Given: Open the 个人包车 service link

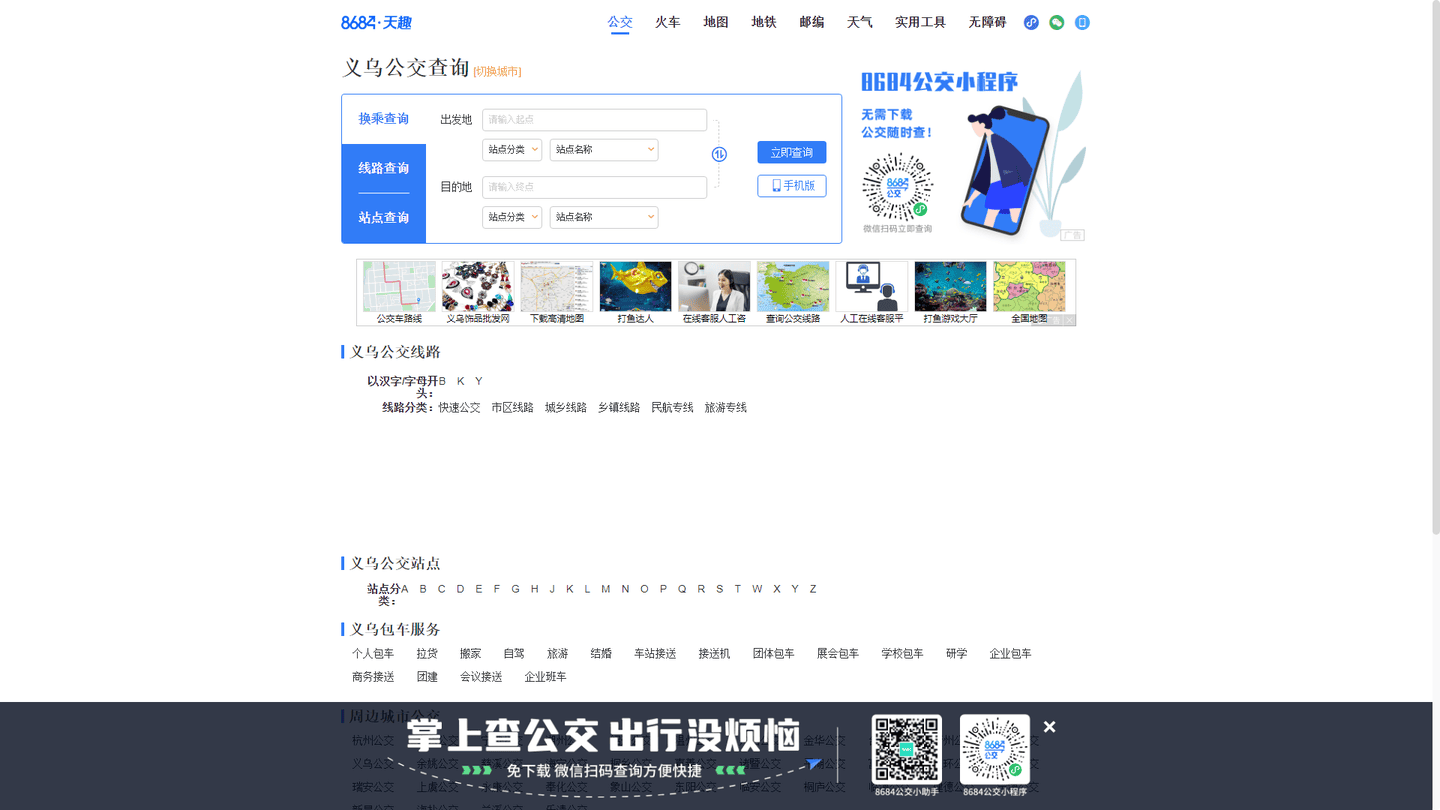Looking at the screenshot, I should coord(373,654).
